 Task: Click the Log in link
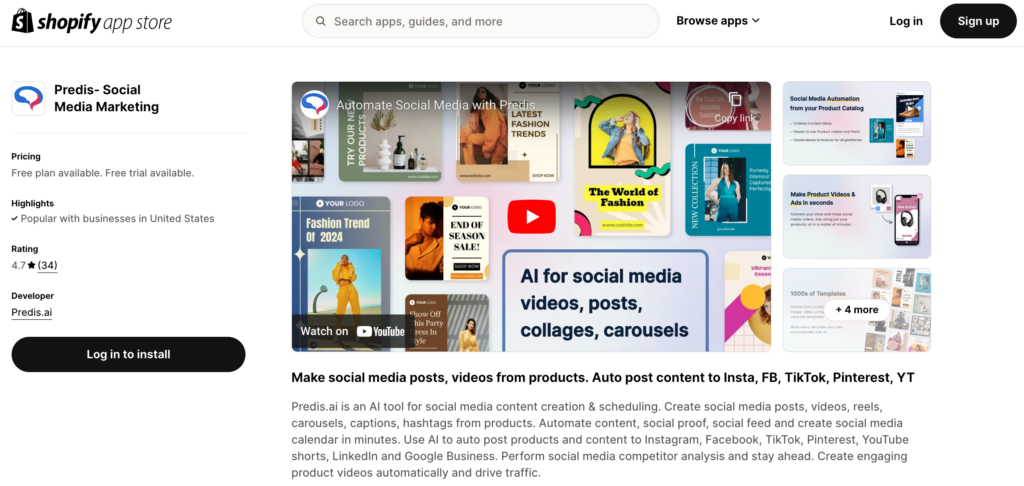point(906,21)
